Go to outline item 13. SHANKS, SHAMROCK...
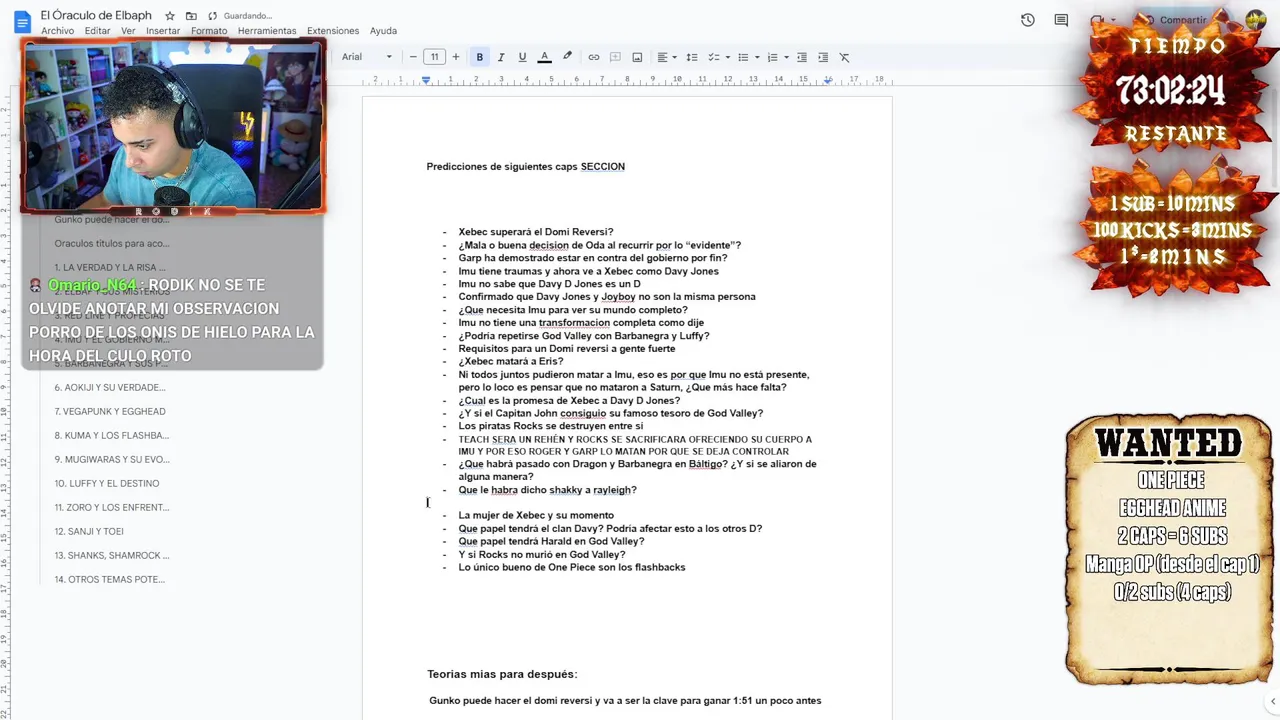This screenshot has width=1280, height=720. coord(112,555)
